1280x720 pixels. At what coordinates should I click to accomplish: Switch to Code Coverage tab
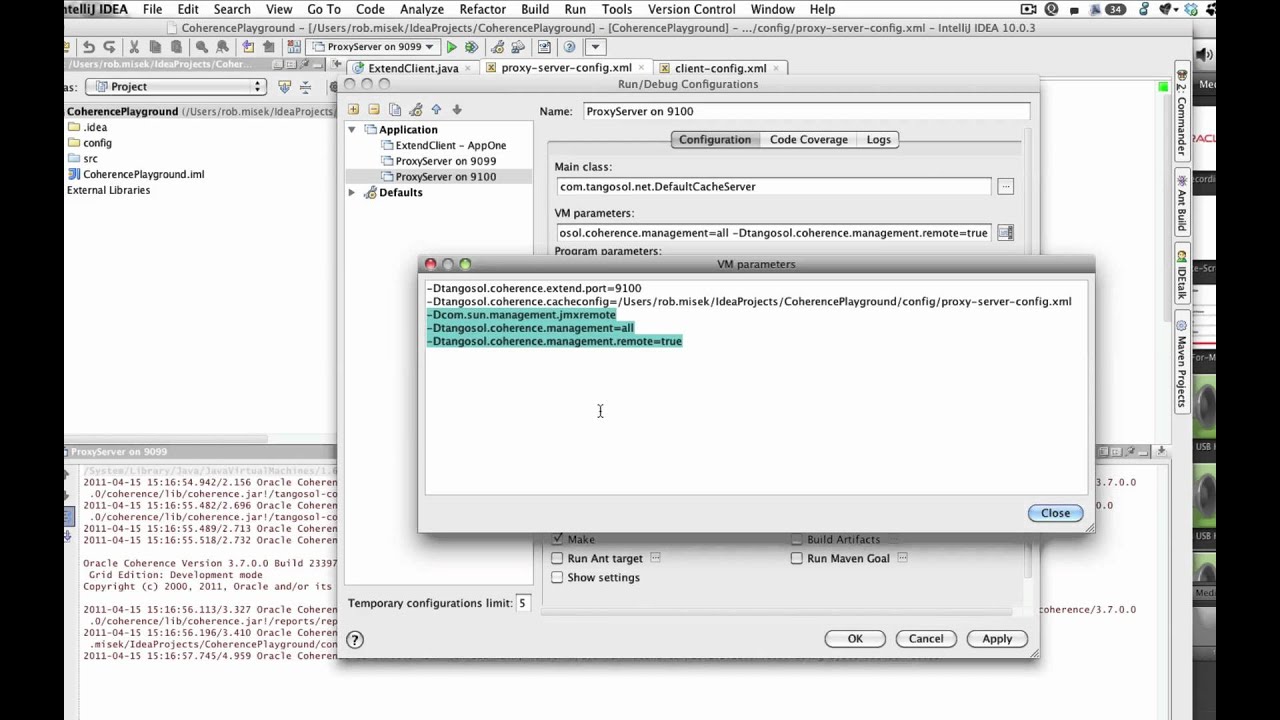[808, 140]
